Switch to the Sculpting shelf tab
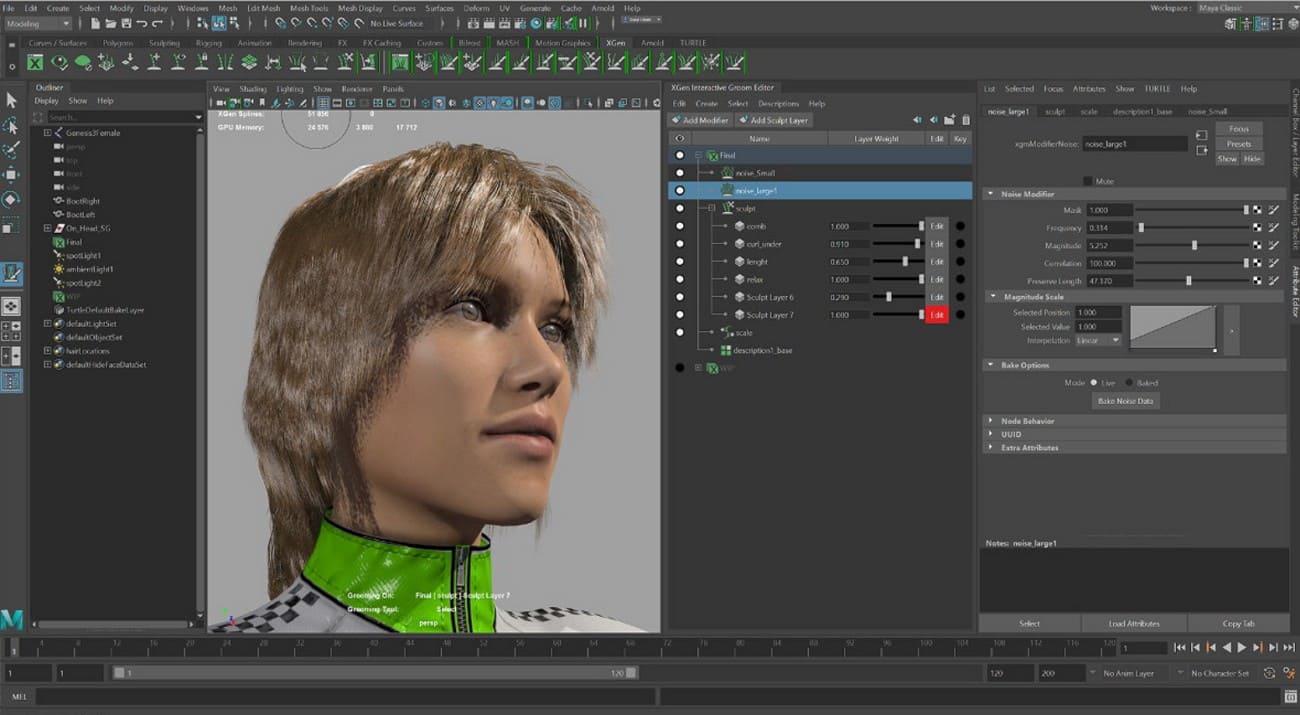1300x715 pixels. click(164, 43)
